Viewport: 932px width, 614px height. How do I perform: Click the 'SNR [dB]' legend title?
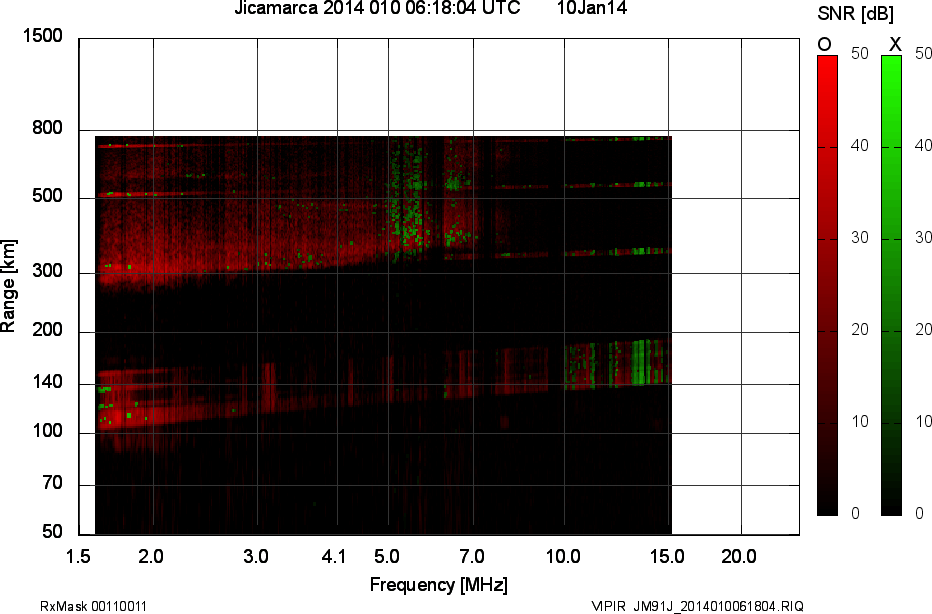click(855, 13)
